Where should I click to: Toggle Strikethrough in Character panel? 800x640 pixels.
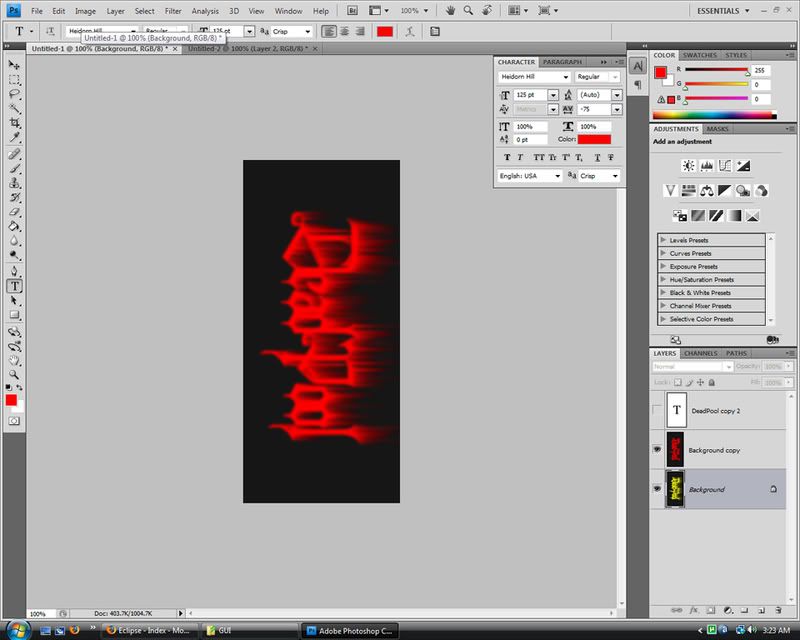[611, 157]
